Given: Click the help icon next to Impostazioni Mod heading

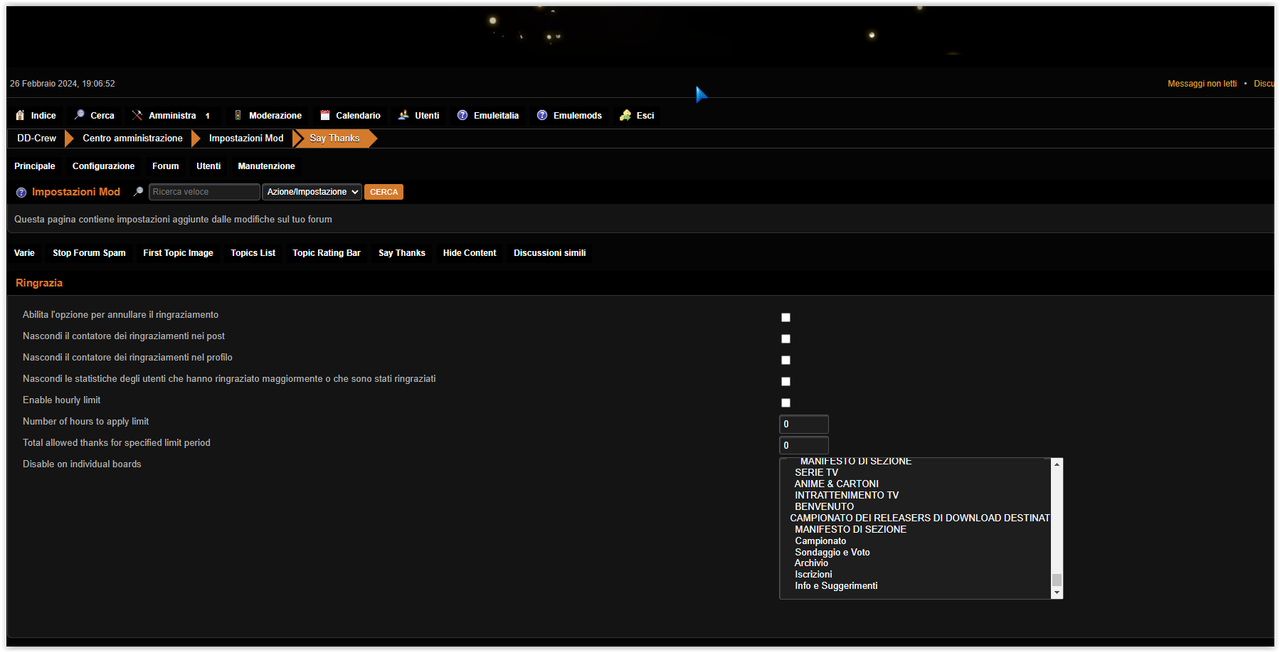Looking at the screenshot, I should coord(21,192).
